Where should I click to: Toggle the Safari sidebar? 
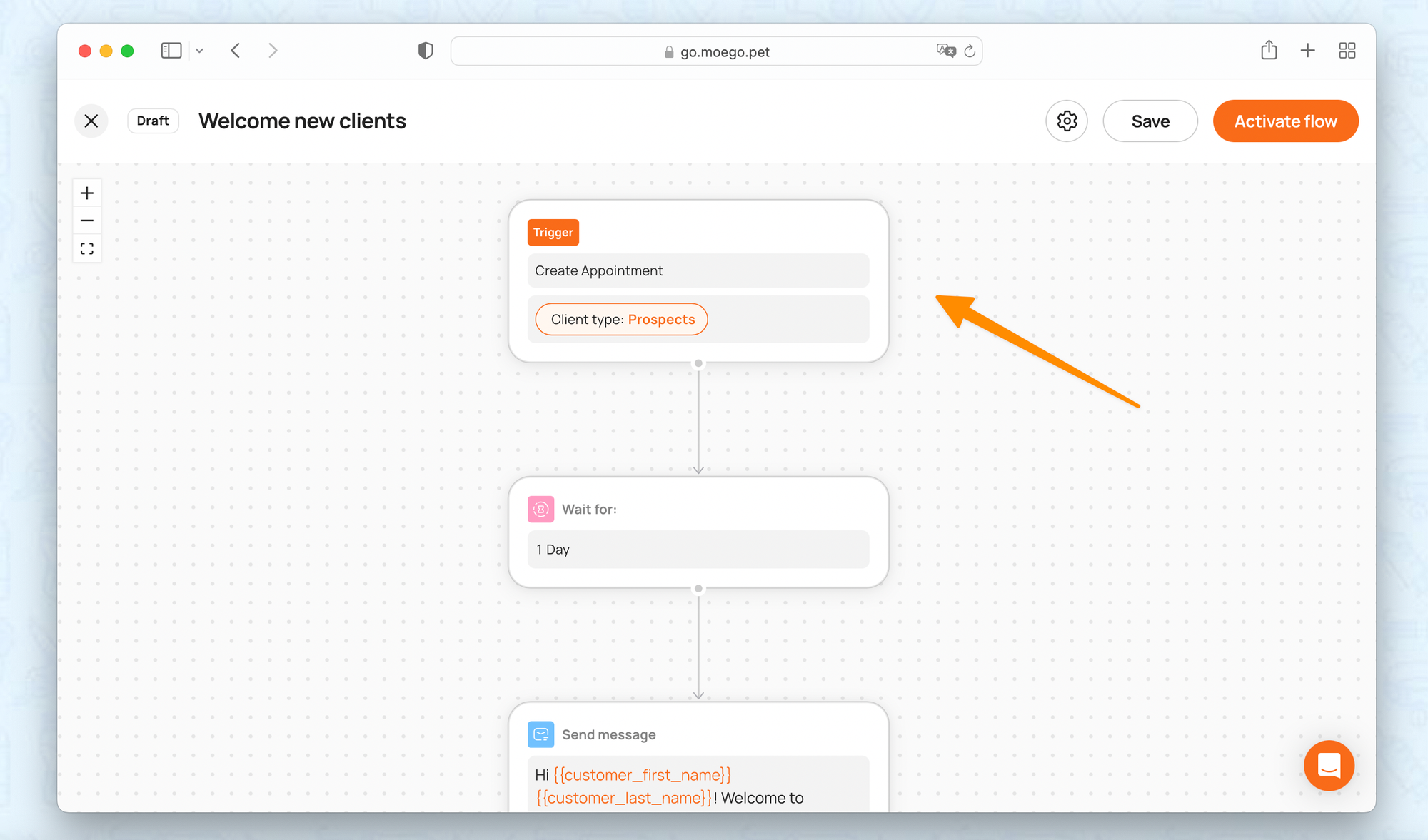click(x=171, y=51)
